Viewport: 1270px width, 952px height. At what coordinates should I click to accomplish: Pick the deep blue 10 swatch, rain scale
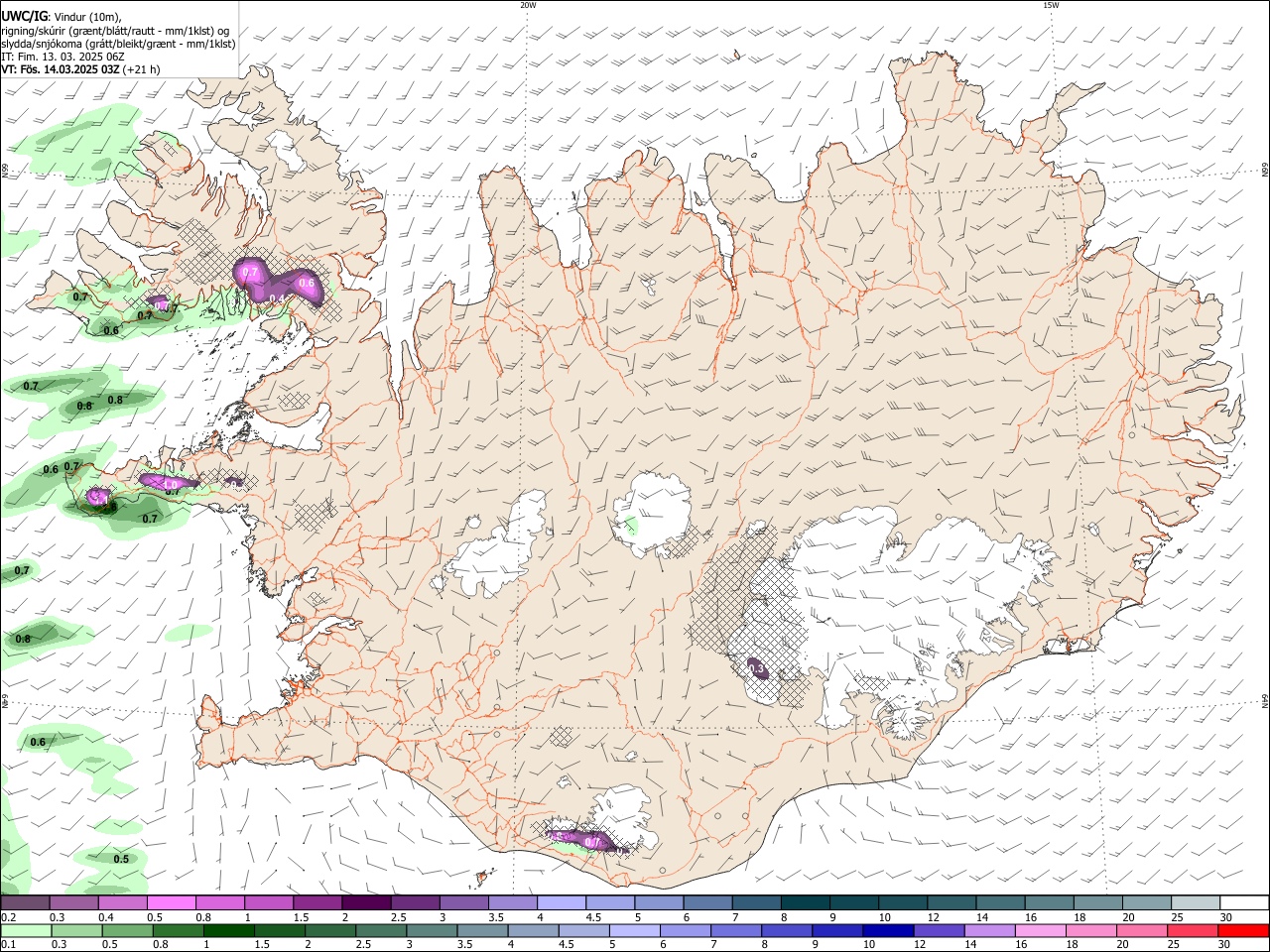pos(889,930)
